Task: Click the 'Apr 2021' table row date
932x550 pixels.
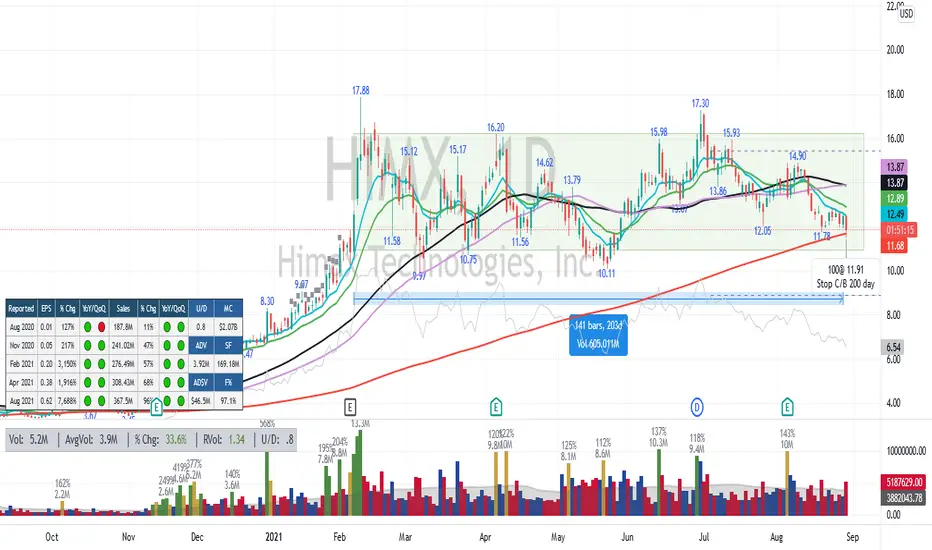Action: [x=21, y=382]
